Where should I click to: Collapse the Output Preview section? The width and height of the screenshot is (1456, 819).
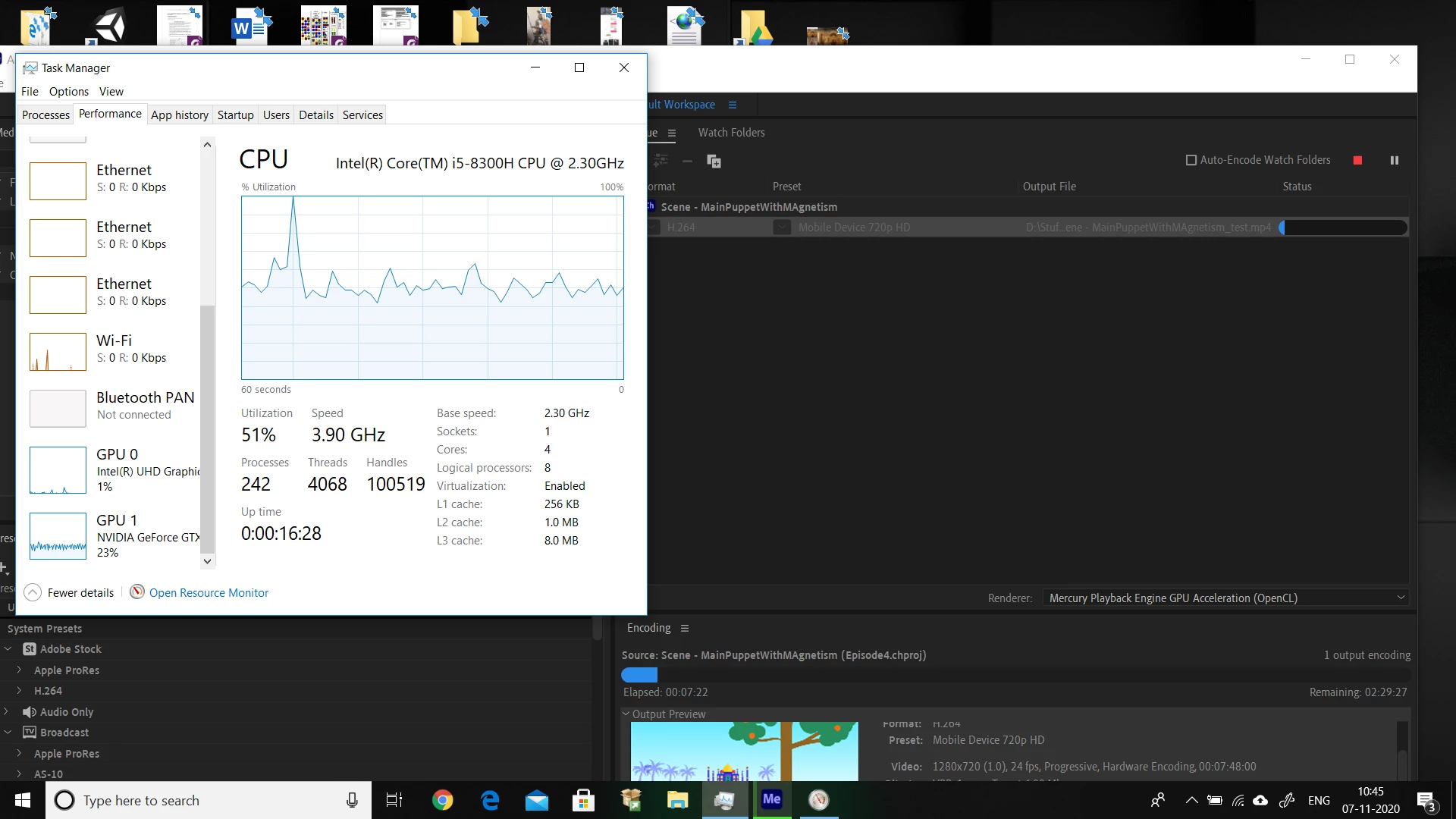(626, 714)
